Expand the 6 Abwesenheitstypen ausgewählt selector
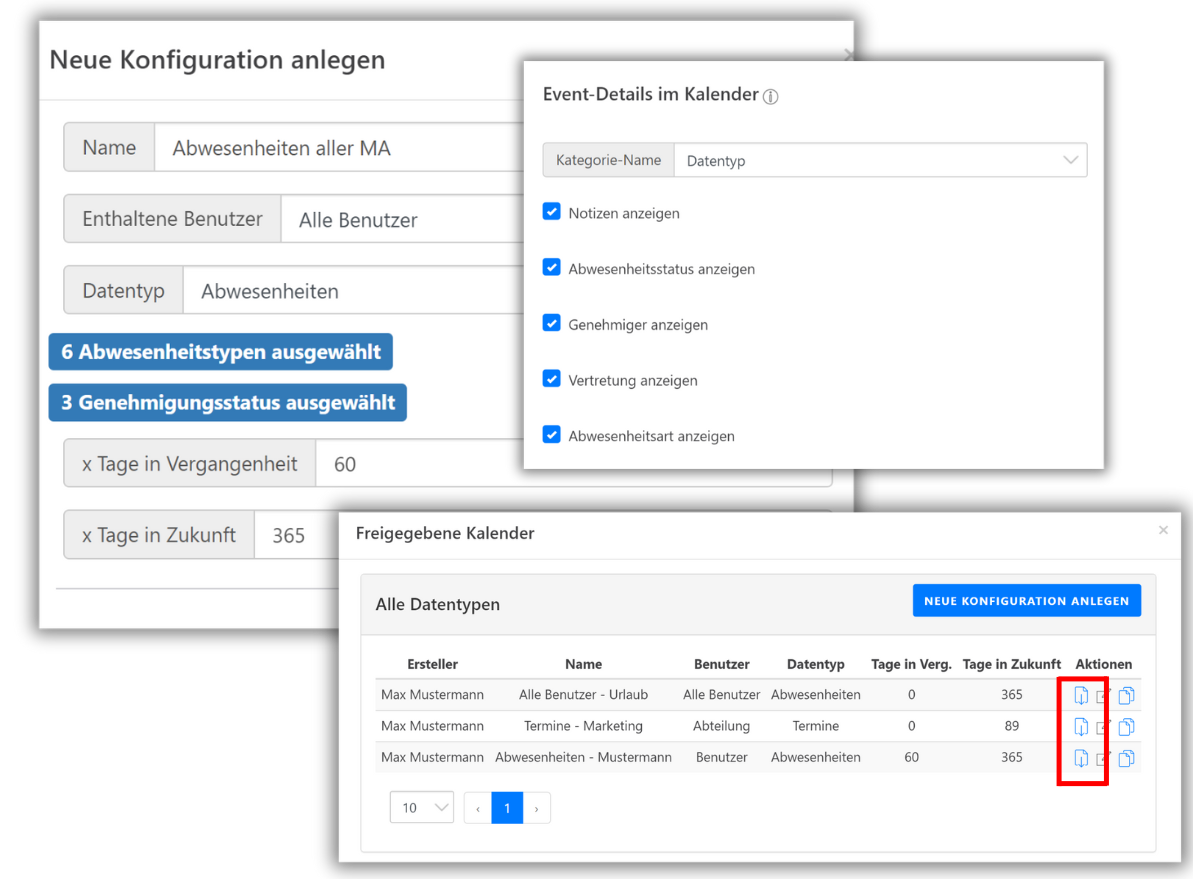The height and width of the screenshot is (879, 1193). coord(220,352)
